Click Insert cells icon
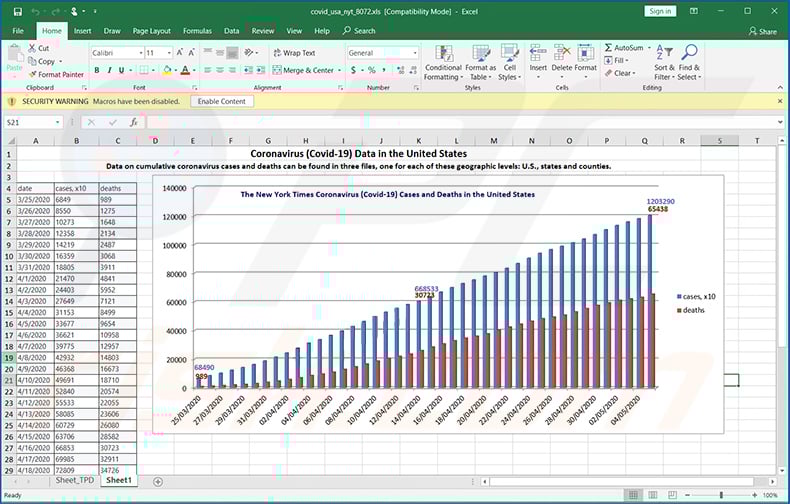The width and height of the screenshot is (790, 504). [538, 52]
